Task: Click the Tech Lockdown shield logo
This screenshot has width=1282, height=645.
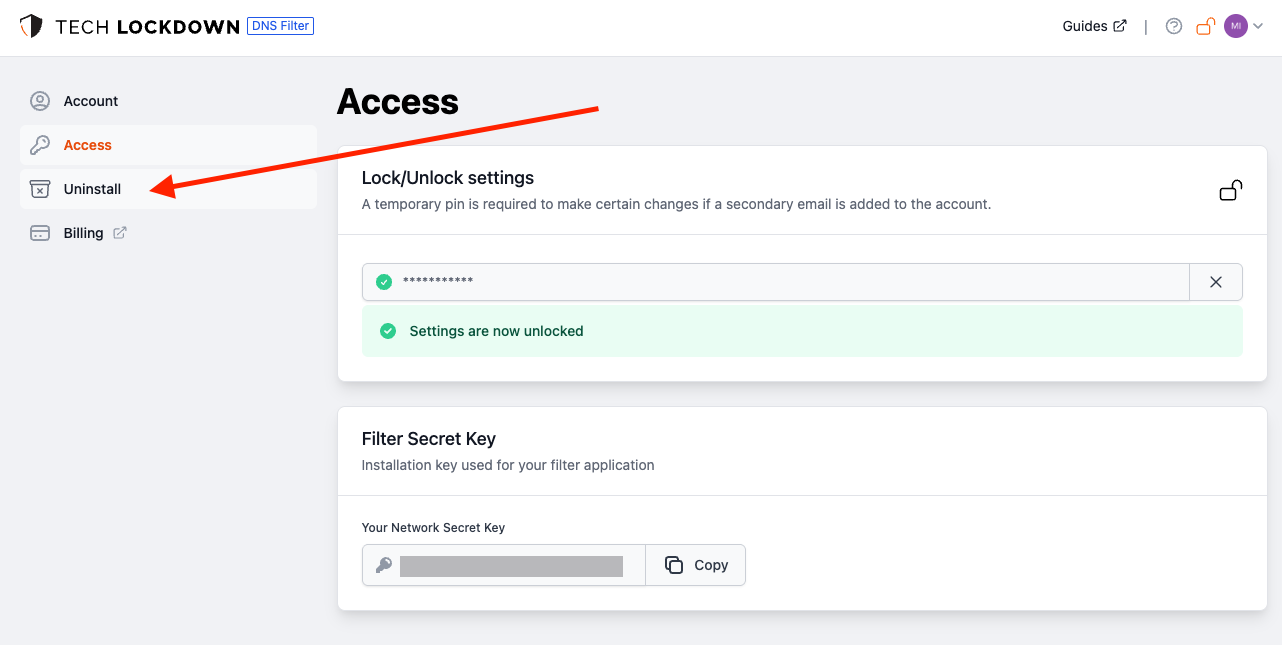Action: (31, 27)
